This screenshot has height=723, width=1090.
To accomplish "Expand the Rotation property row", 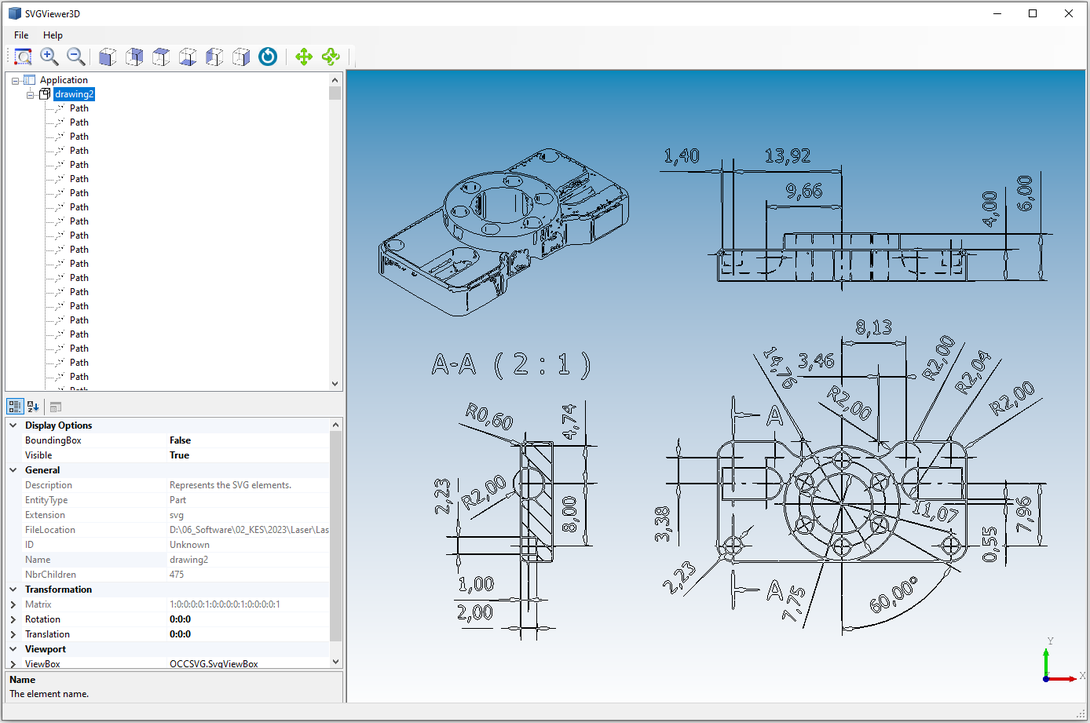I will point(13,620).
